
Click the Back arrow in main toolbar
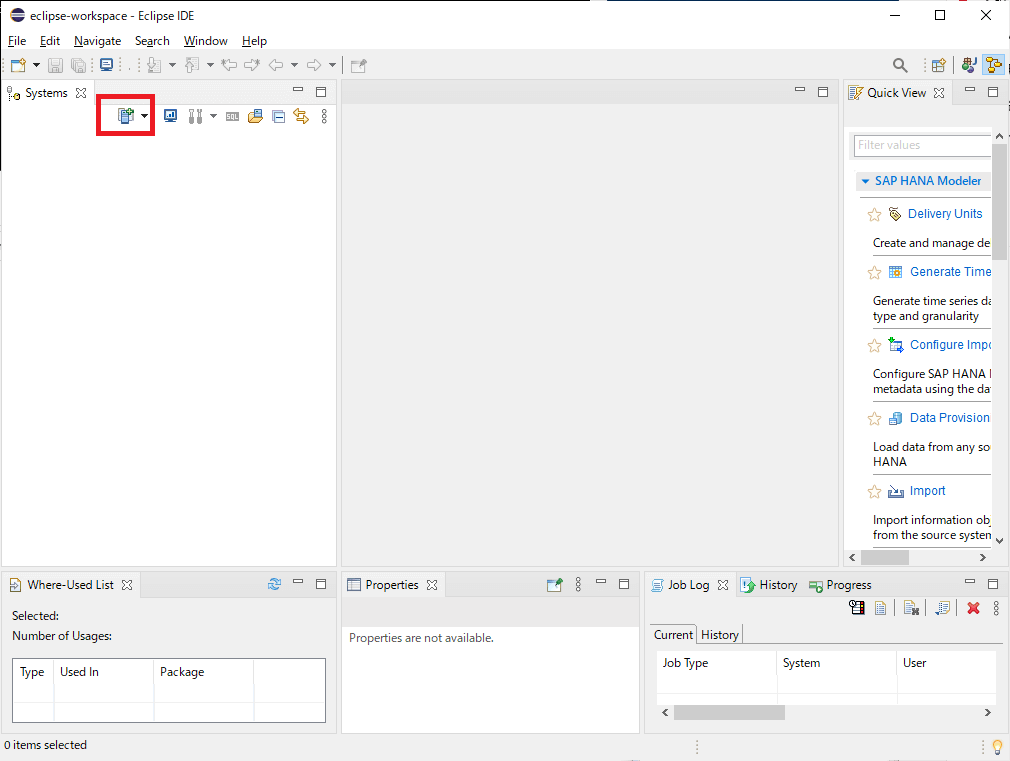[276, 65]
